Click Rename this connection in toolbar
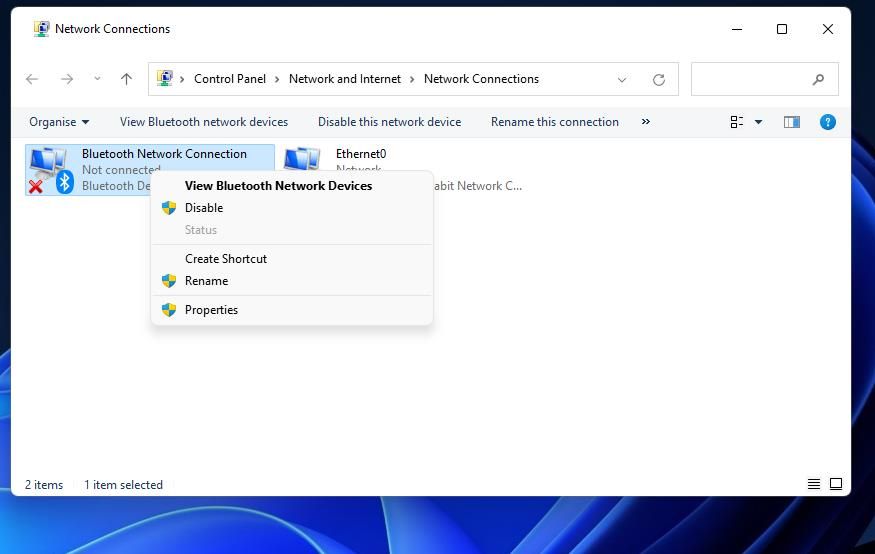Screen dimensions: 875x554 555,122
